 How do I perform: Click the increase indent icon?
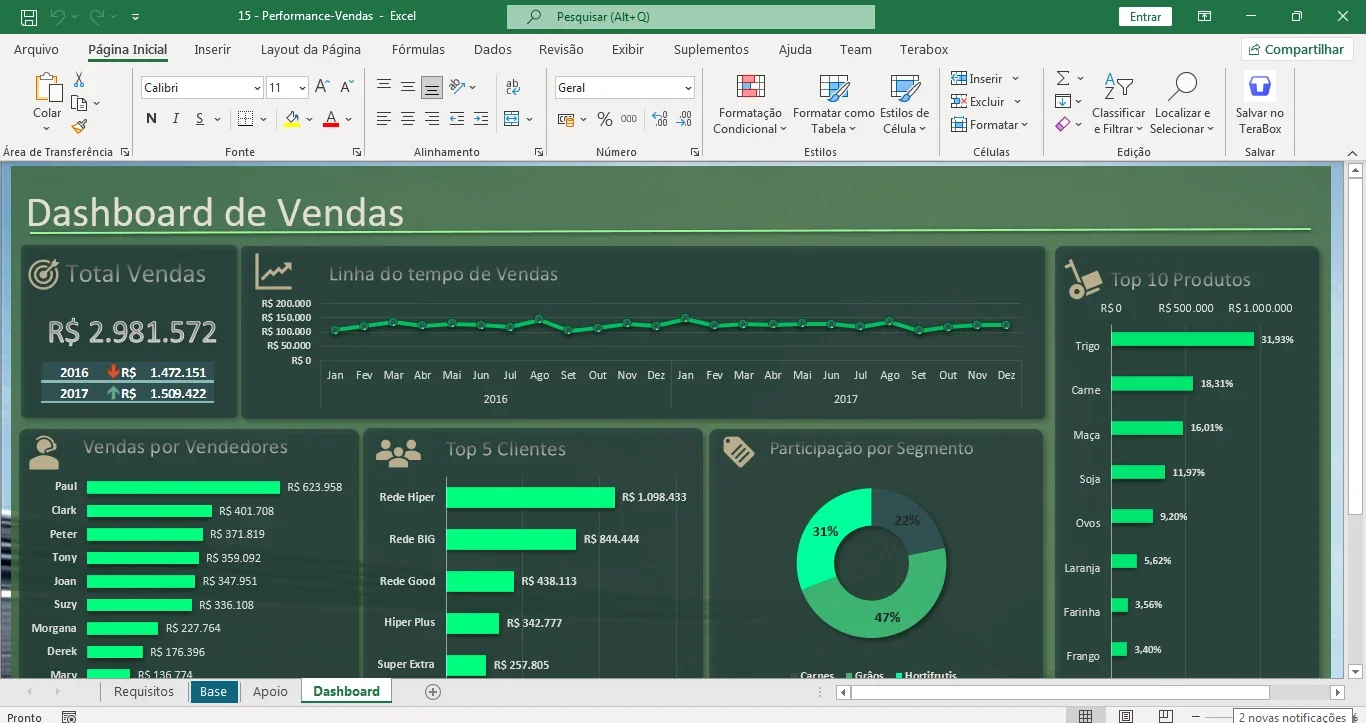479,119
